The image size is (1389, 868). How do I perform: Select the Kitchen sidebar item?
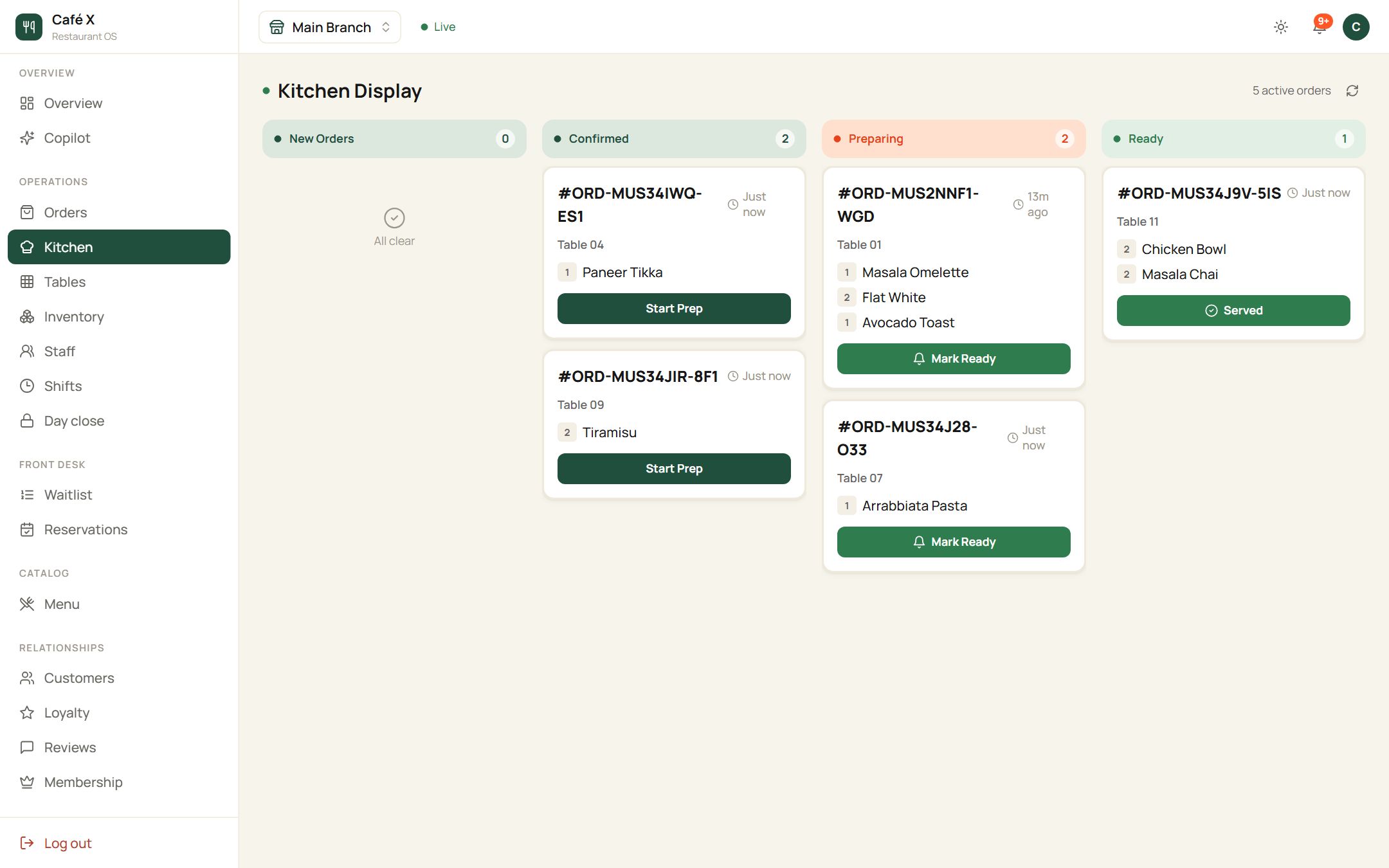pyautogui.click(x=119, y=247)
